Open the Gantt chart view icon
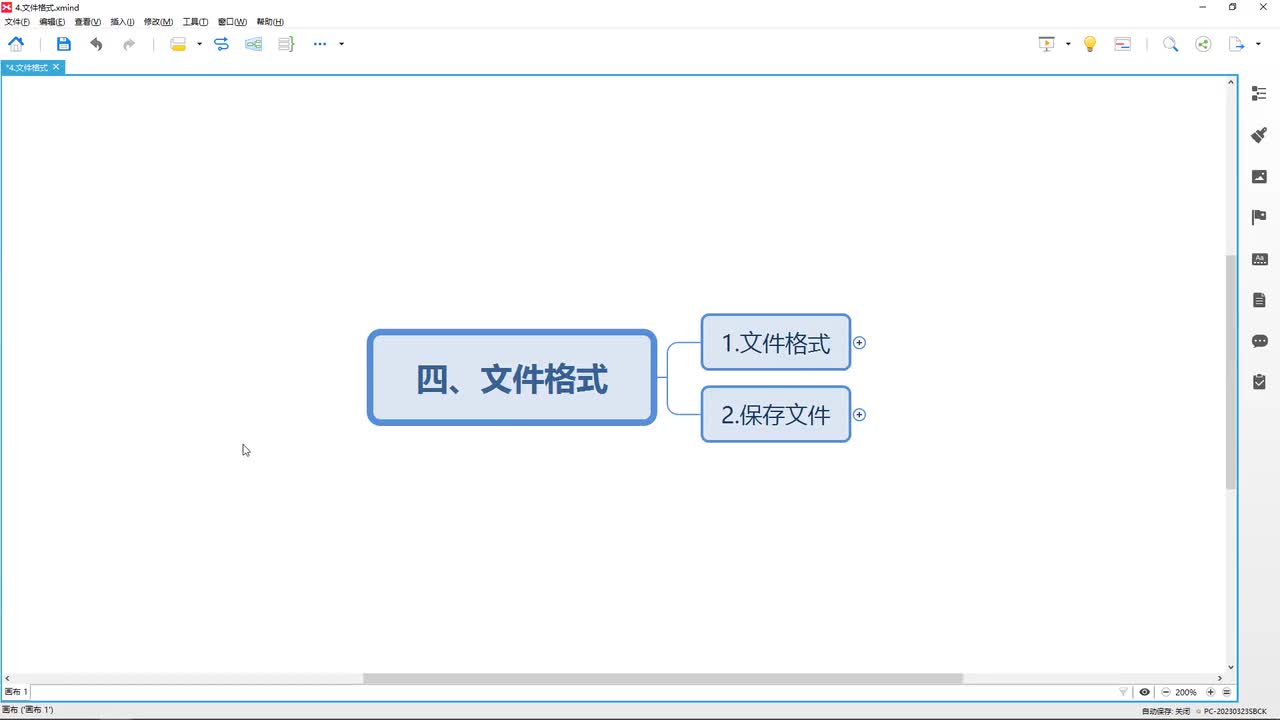1280x720 pixels. point(1123,44)
